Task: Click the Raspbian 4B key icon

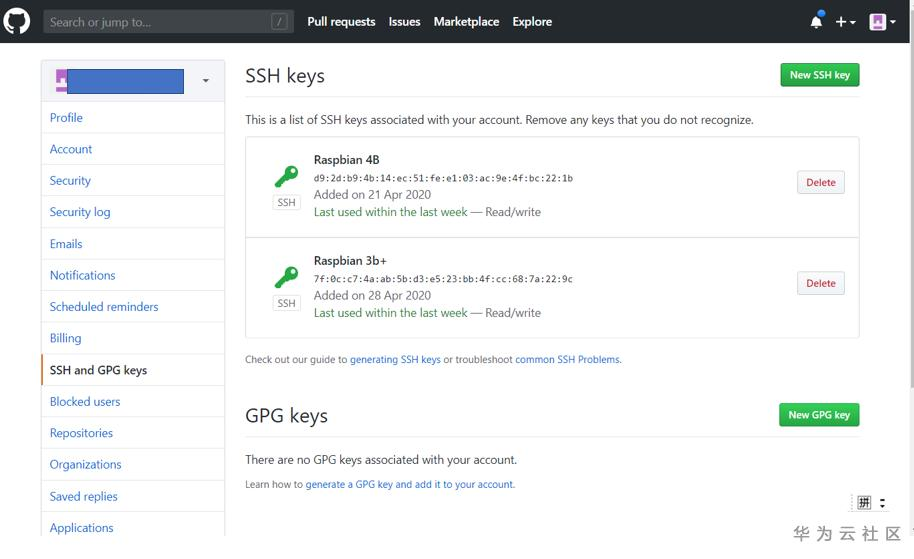Action: (x=287, y=177)
